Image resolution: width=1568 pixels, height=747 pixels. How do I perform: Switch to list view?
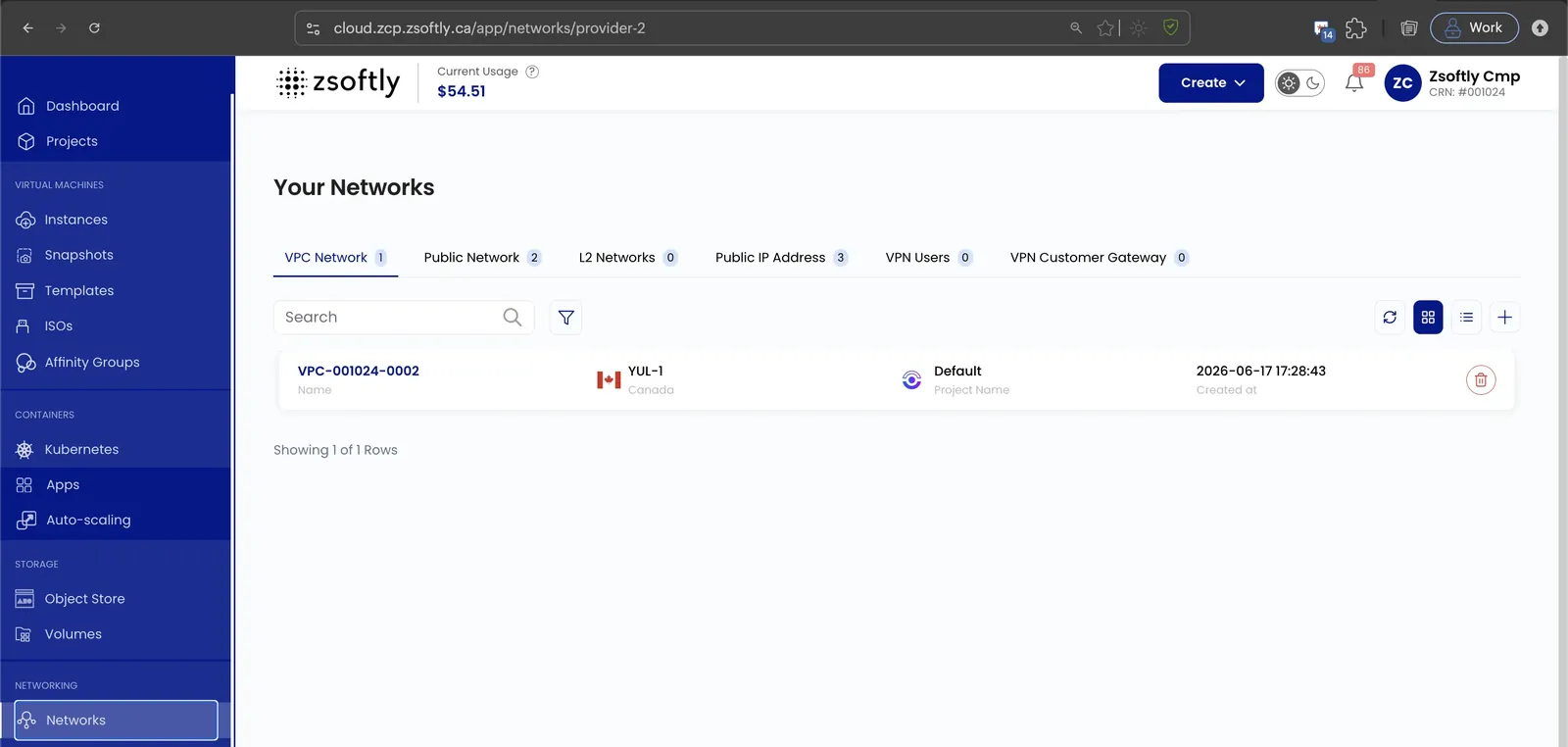click(x=1466, y=318)
